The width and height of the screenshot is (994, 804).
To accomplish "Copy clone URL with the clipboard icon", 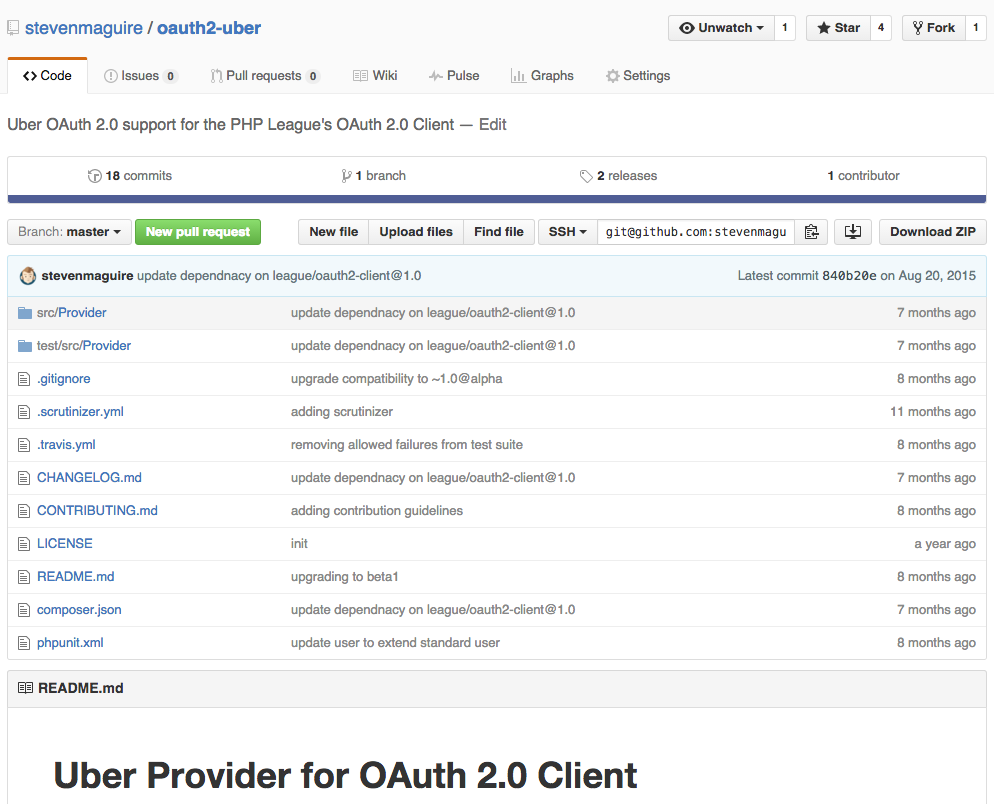I will [811, 232].
